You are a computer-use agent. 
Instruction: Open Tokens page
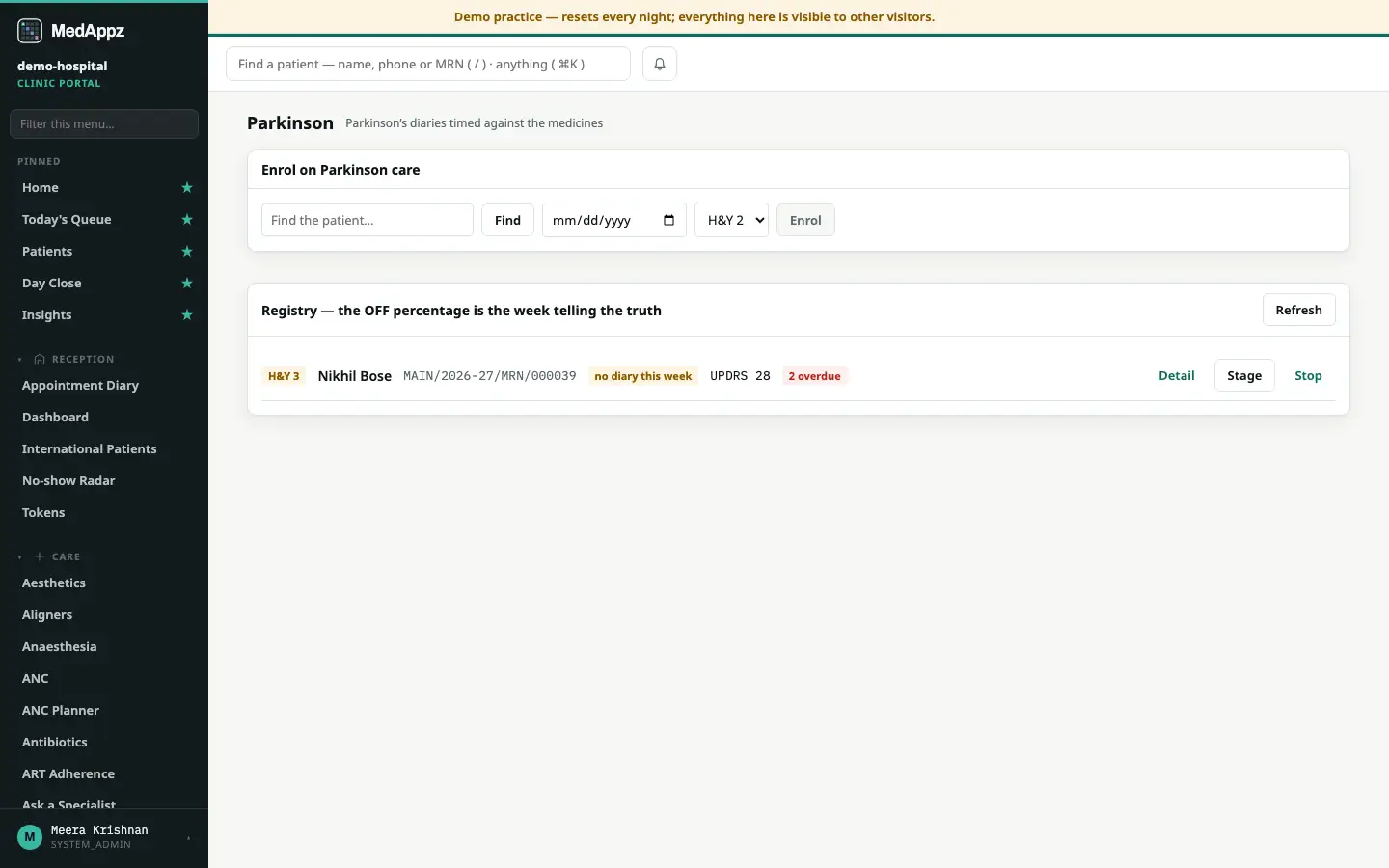click(43, 513)
